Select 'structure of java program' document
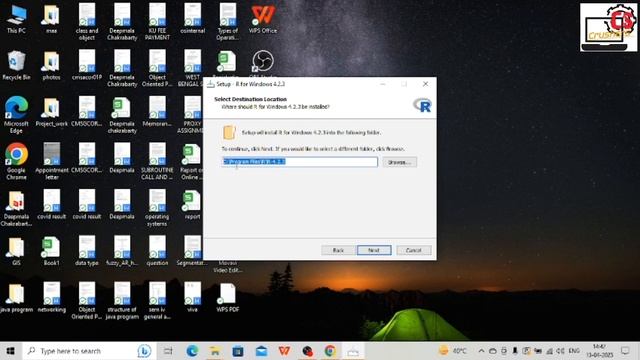This screenshot has height=360, width=640. (x=122, y=301)
